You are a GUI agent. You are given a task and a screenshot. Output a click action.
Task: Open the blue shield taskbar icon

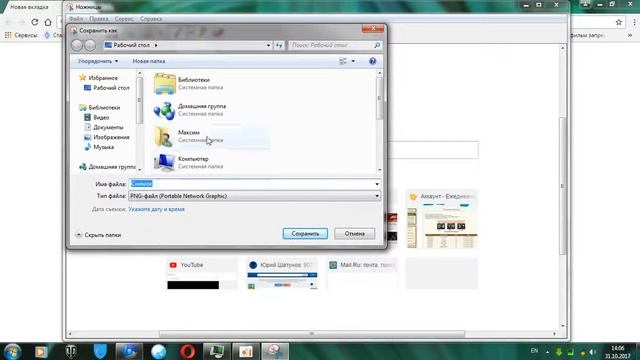[100, 351]
